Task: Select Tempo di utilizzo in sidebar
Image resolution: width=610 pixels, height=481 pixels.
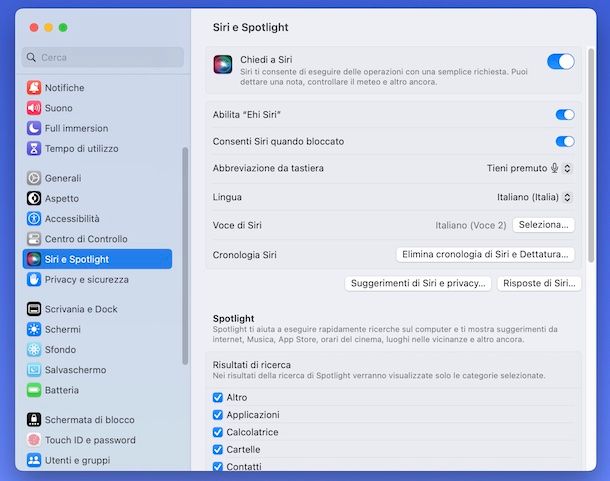Action: click(x=97, y=148)
